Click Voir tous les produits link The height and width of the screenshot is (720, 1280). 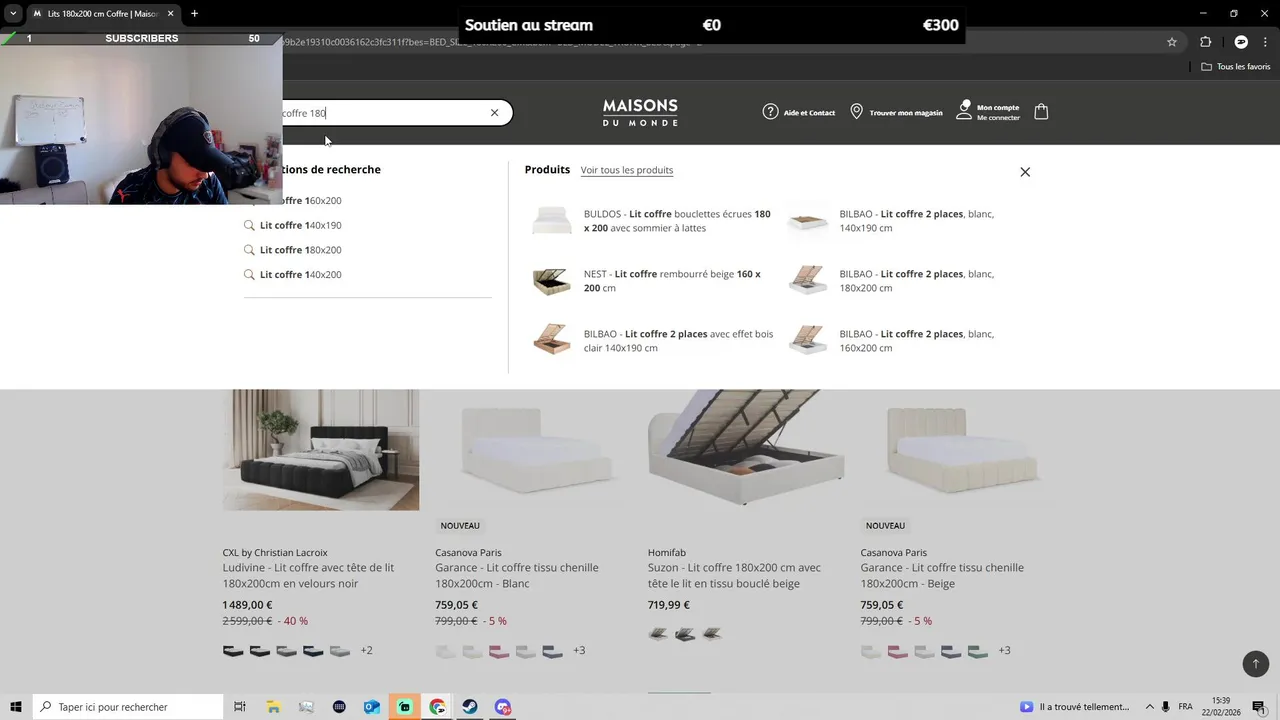tap(627, 170)
